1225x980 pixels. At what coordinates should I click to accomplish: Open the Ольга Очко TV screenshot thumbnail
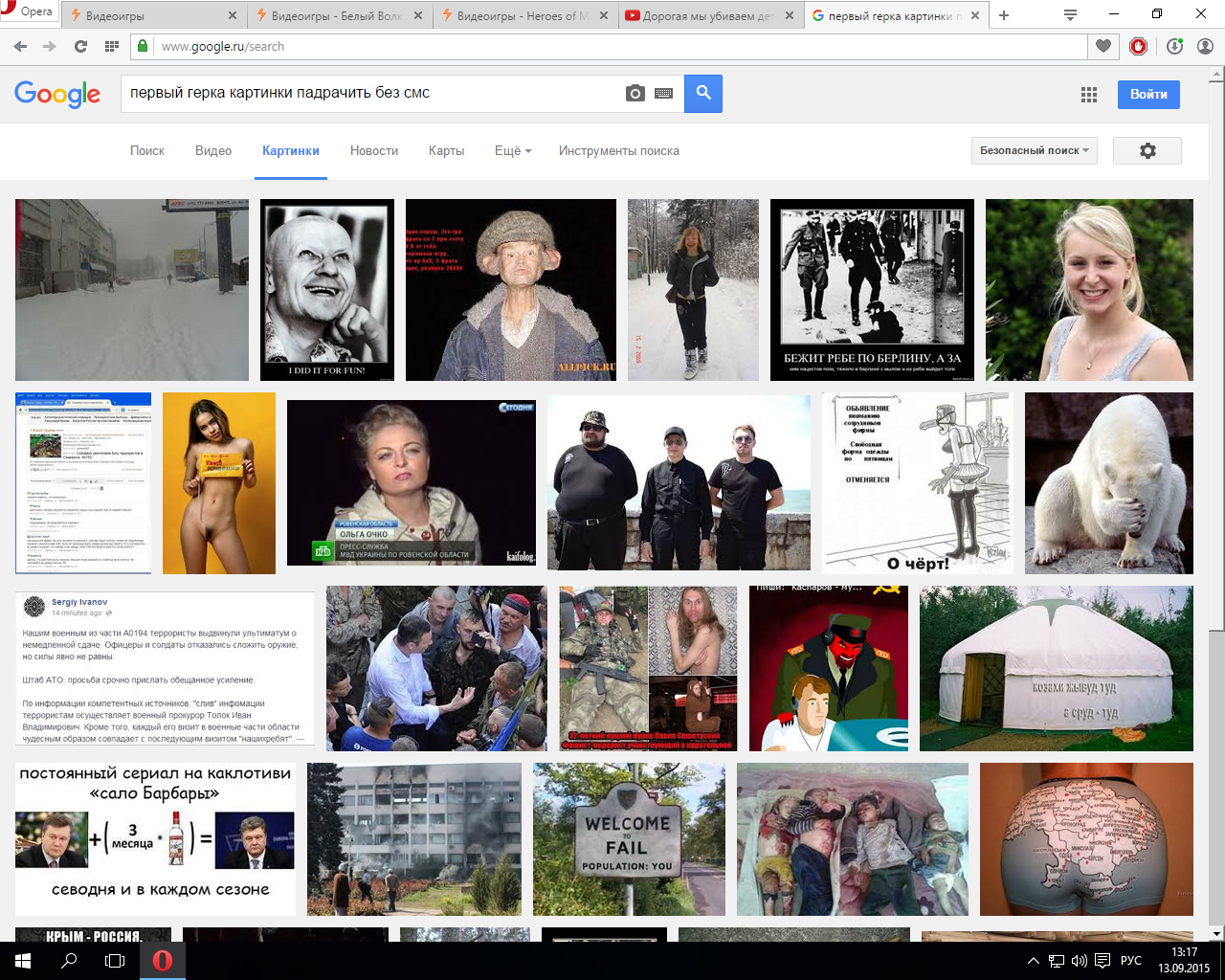pyautogui.click(x=412, y=482)
